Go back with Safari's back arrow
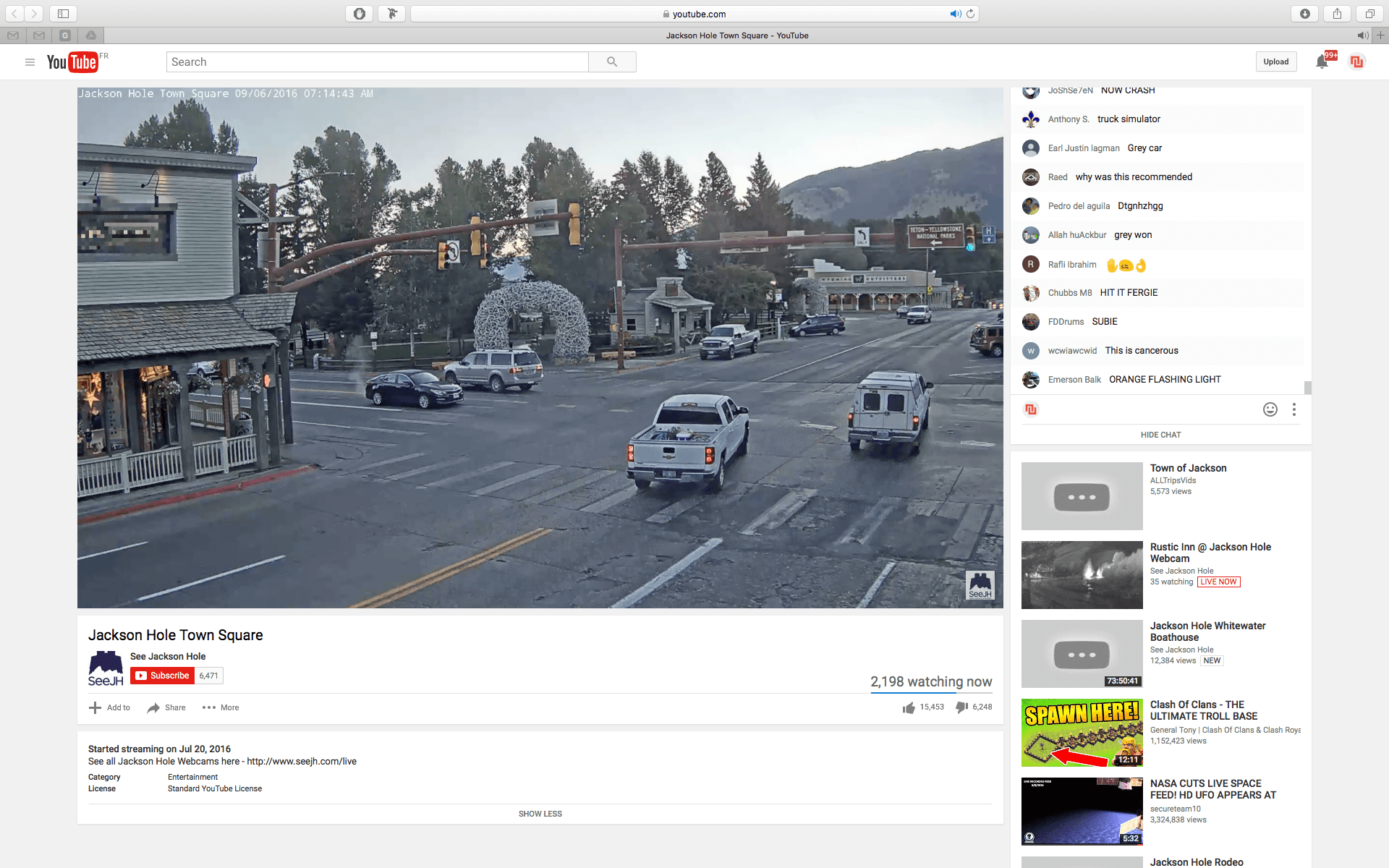The width and height of the screenshot is (1389, 868). pos(14,14)
